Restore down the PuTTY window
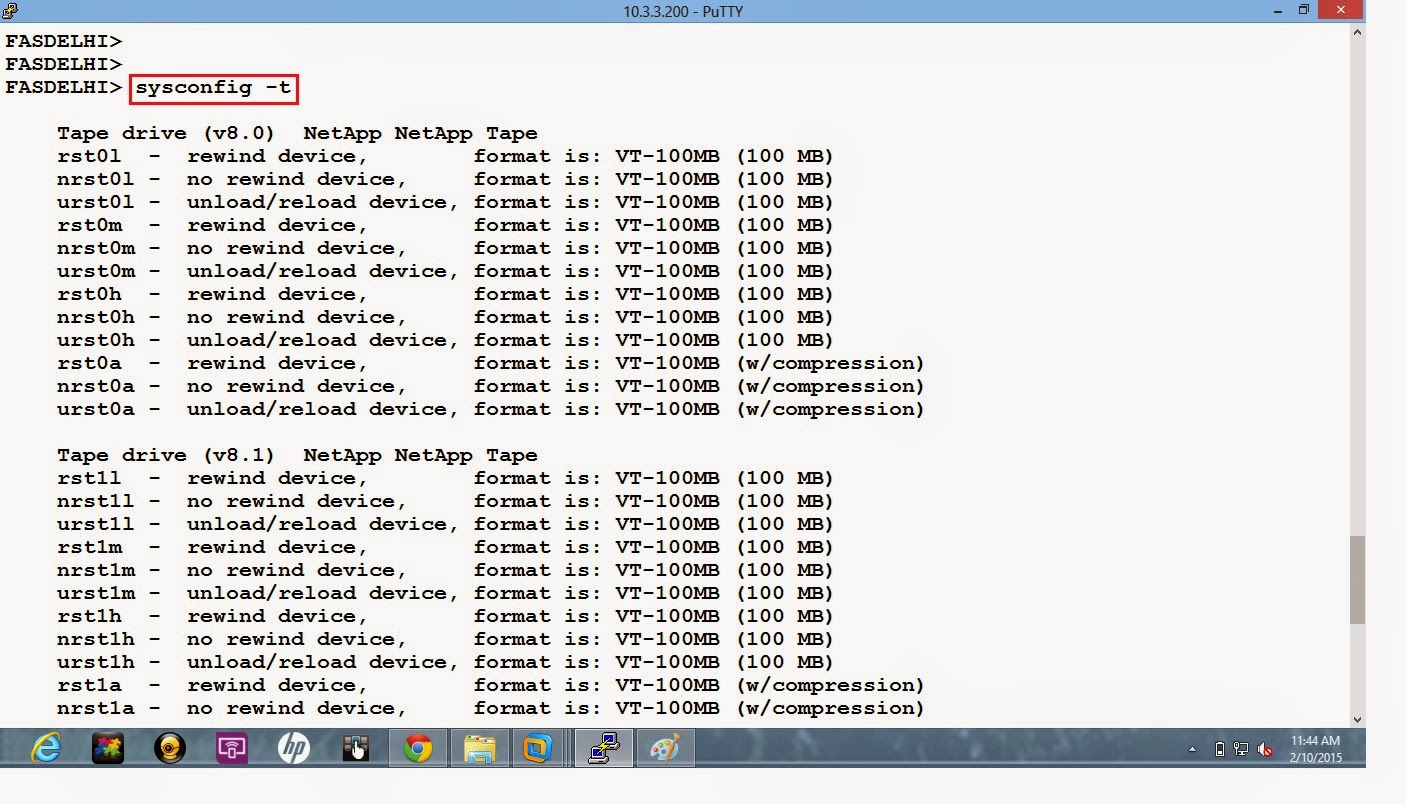The image size is (1406, 804). 1303,10
